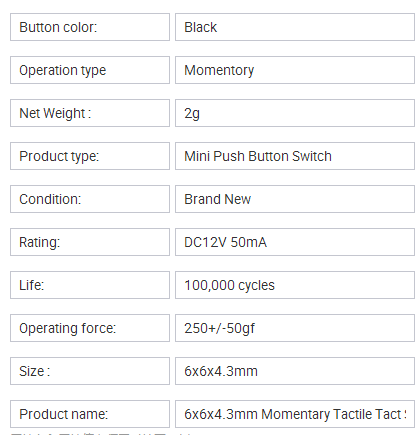The image size is (420, 435).
Task: Select the Momentary Tactile Tact name cell
Action: pyautogui.click(x=295, y=414)
